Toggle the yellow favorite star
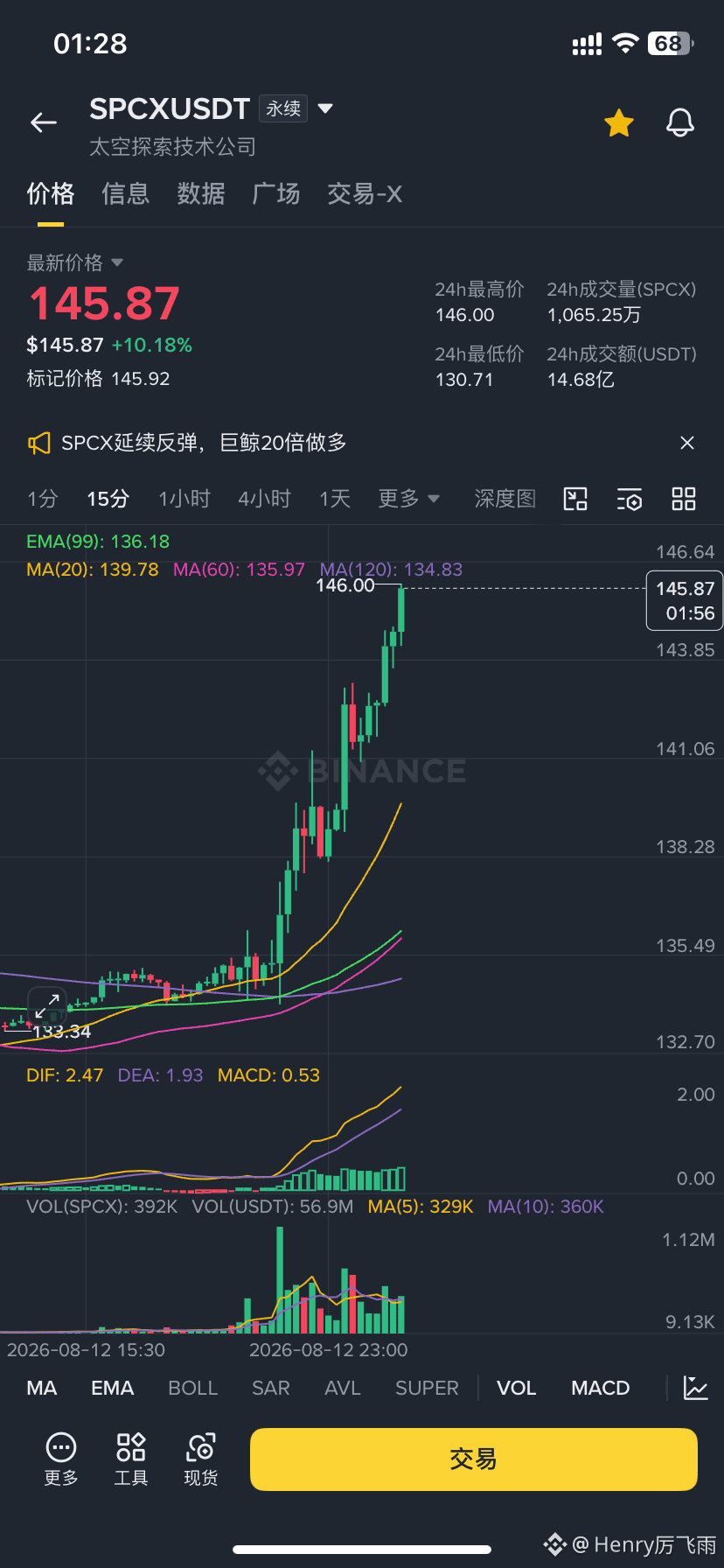This screenshot has width=724, height=1568. (619, 123)
